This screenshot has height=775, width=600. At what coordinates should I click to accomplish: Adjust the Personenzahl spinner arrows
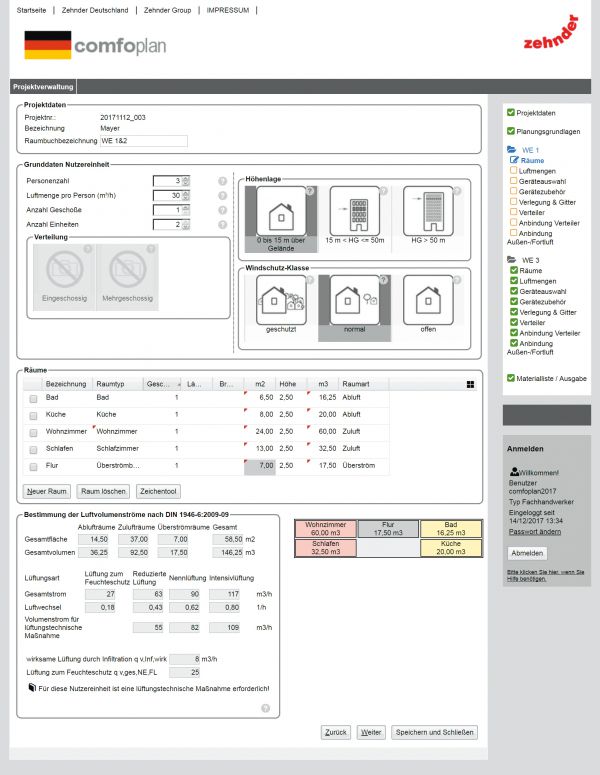point(185,181)
